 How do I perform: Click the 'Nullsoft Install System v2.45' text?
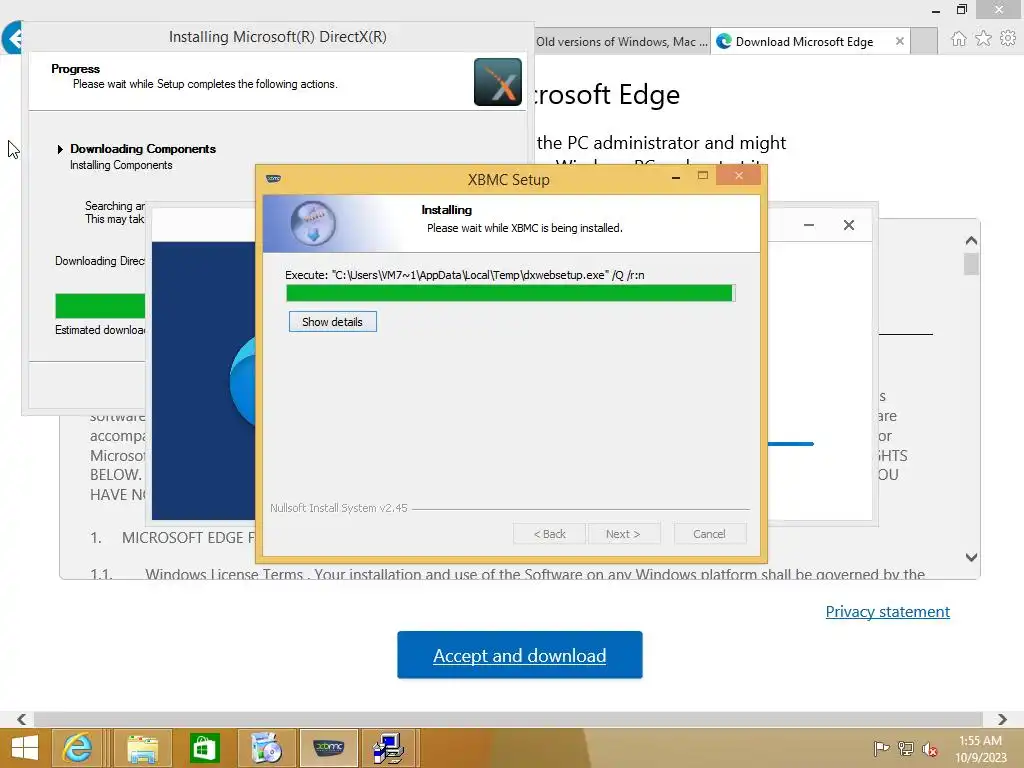(339, 508)
